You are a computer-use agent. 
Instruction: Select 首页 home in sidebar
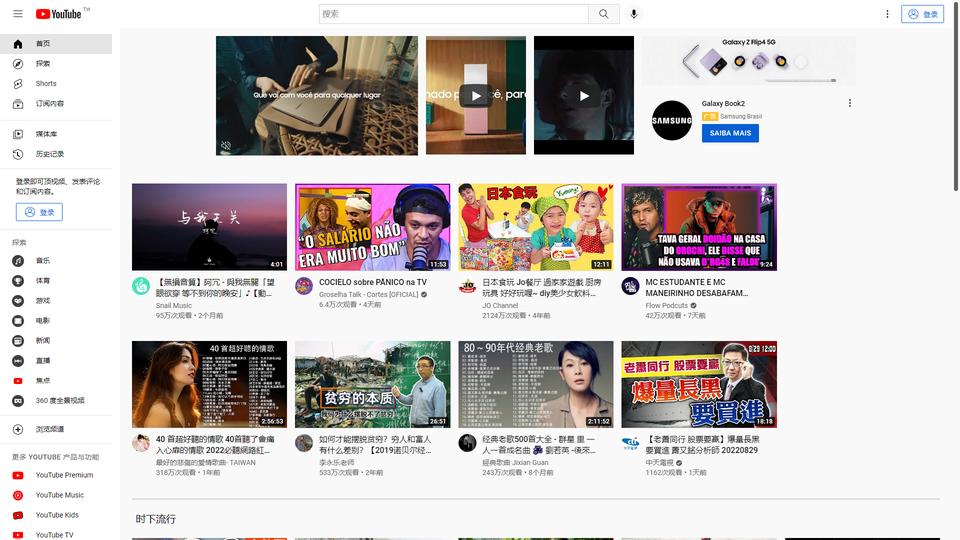[x=56, y=43]
